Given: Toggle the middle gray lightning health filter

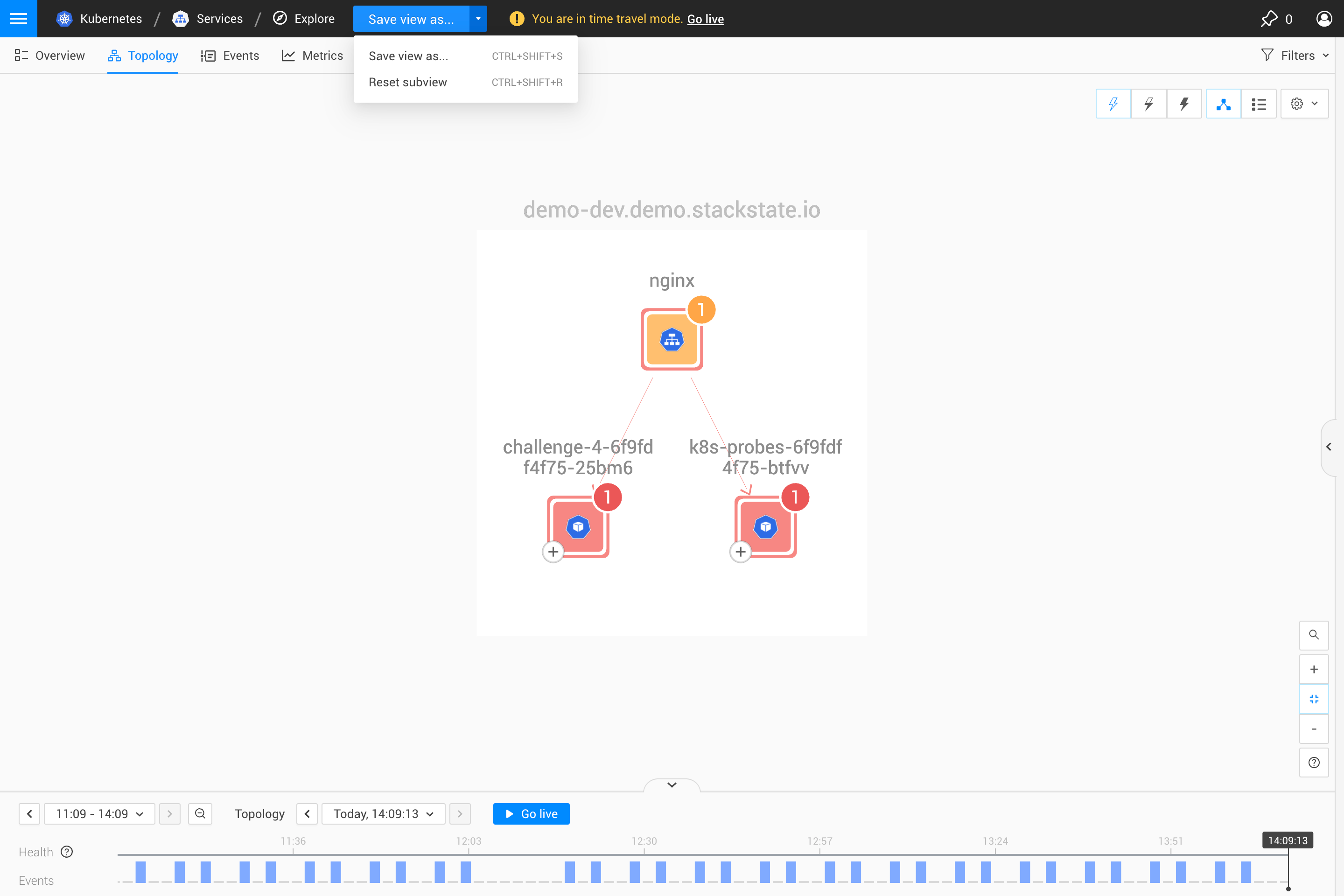Looking at the screenshot, I should (1148, 104).
